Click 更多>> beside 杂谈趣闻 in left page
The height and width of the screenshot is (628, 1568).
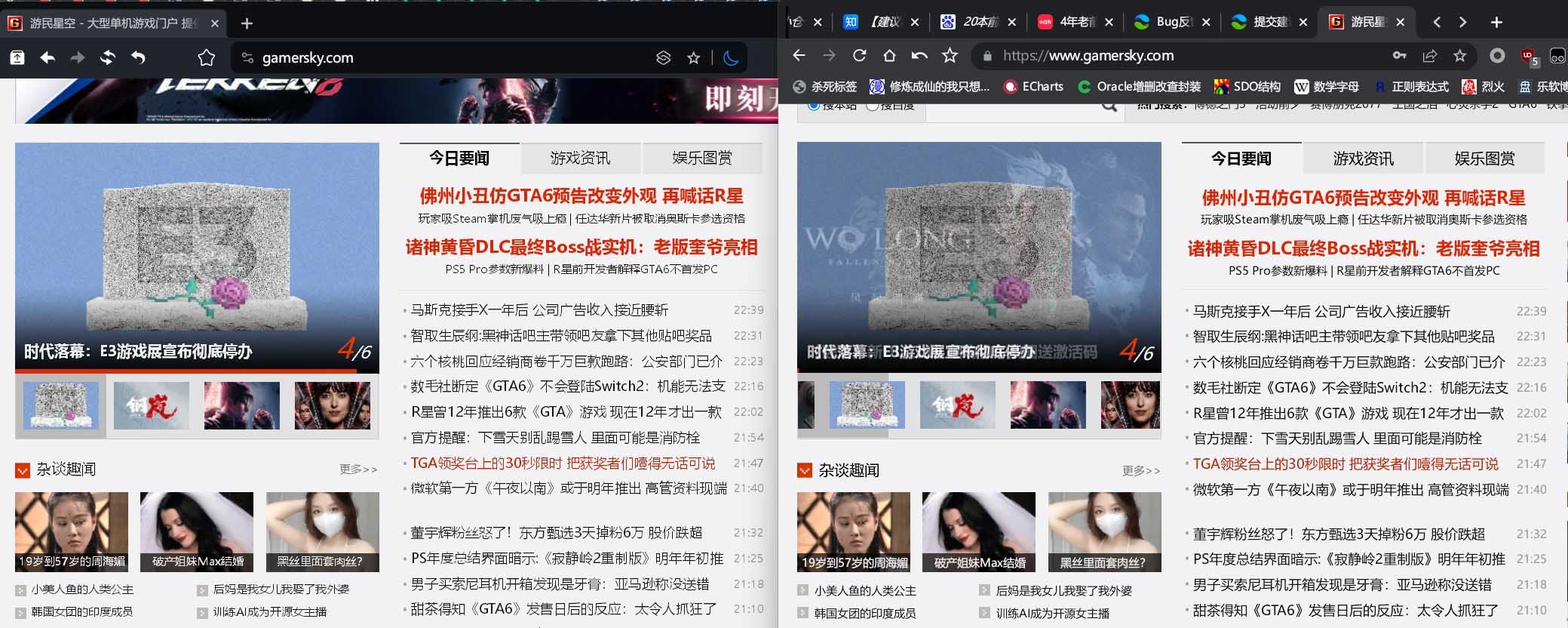tap(358, 469)
